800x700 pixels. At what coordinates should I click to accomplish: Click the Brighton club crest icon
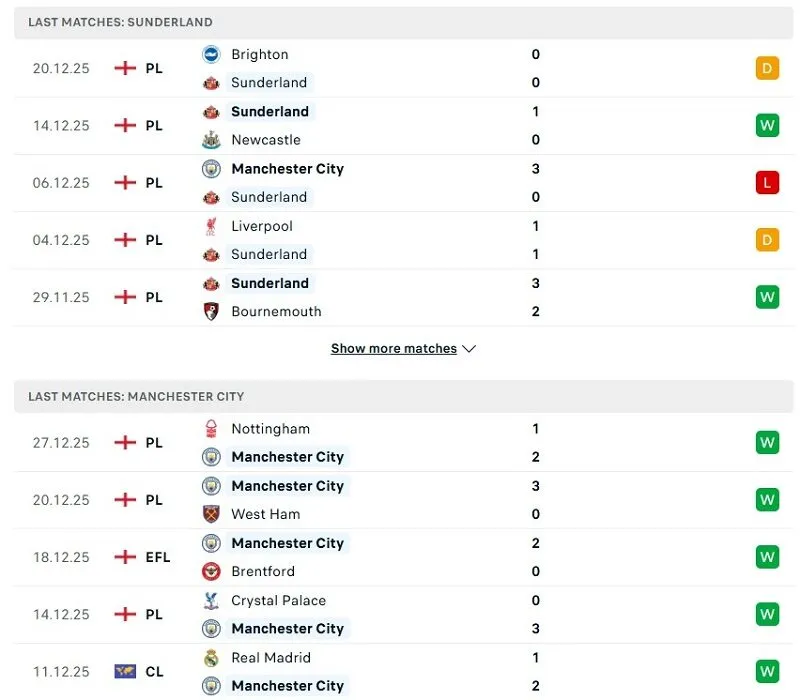pos(211,54)
